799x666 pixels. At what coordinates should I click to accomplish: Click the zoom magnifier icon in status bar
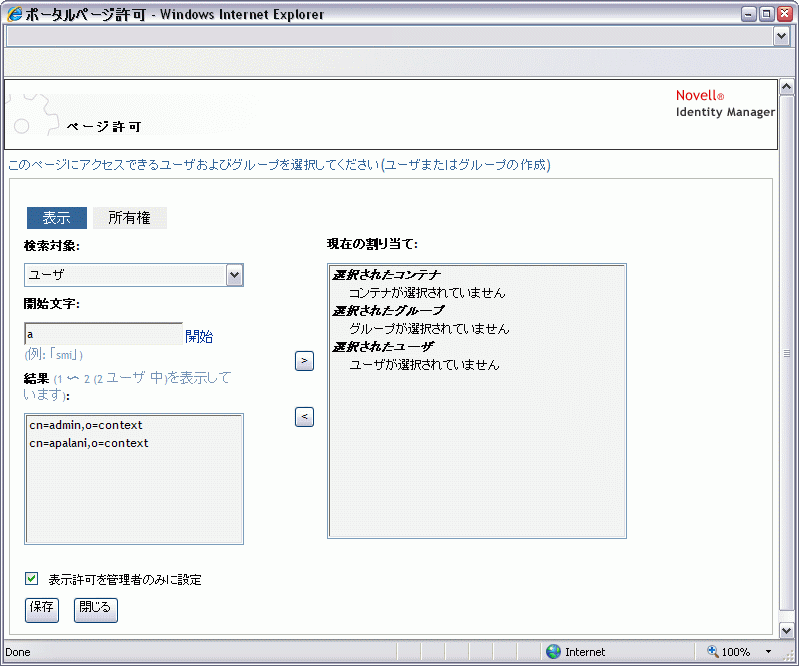(x=712, y=651)
